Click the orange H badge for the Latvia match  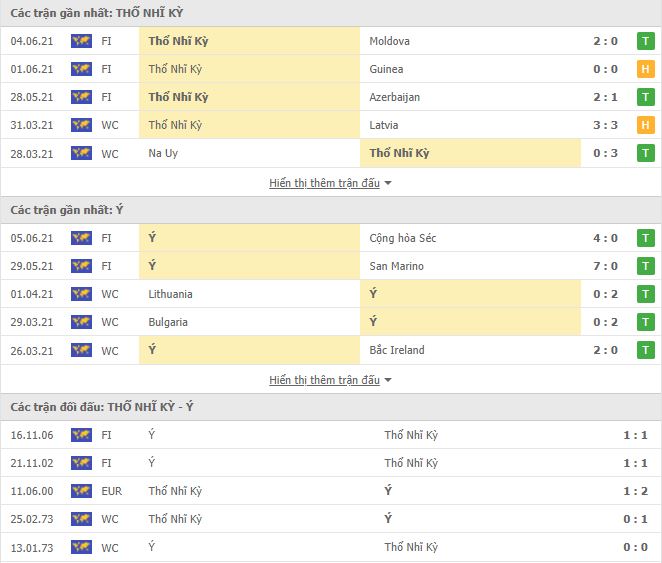tap(646, 126)
